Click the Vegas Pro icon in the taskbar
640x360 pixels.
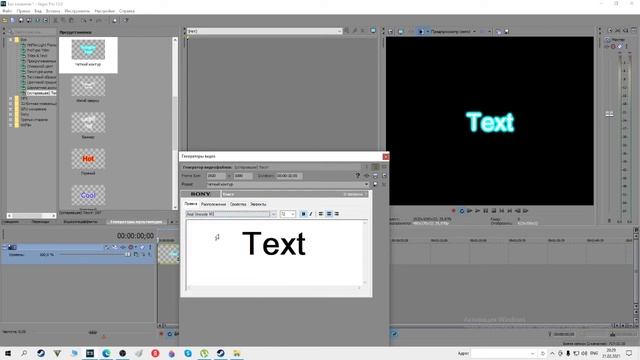pos(90,353)
